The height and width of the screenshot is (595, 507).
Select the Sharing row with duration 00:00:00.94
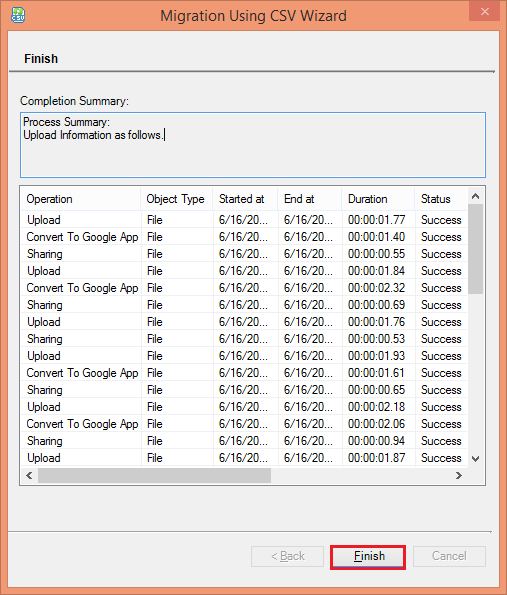pyautogui.click(x=244, y=441)
